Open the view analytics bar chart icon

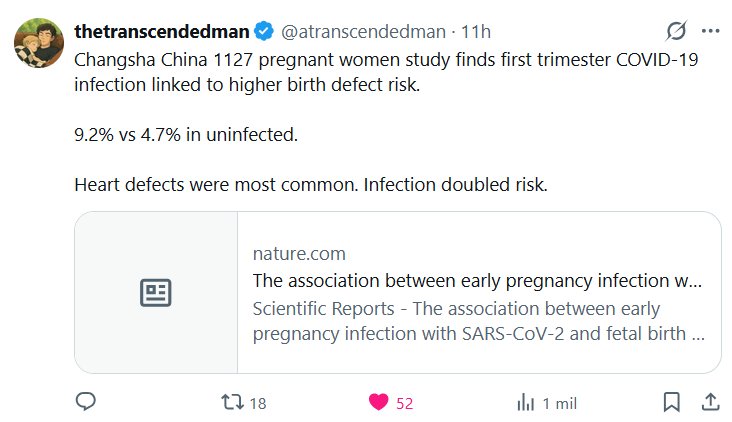(525, 402)
